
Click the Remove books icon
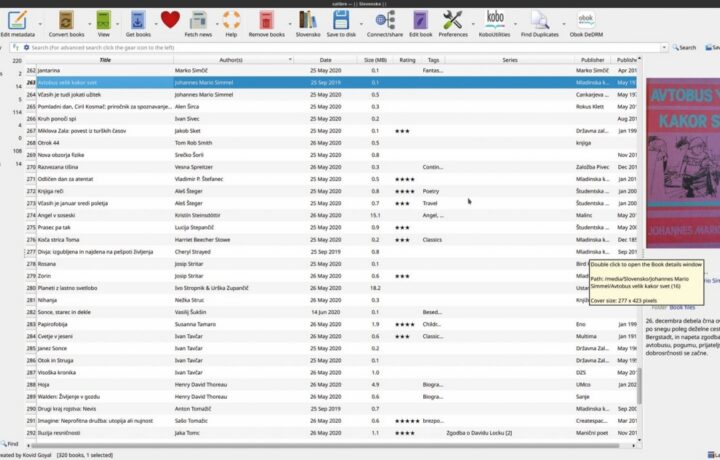pos(266,21)
